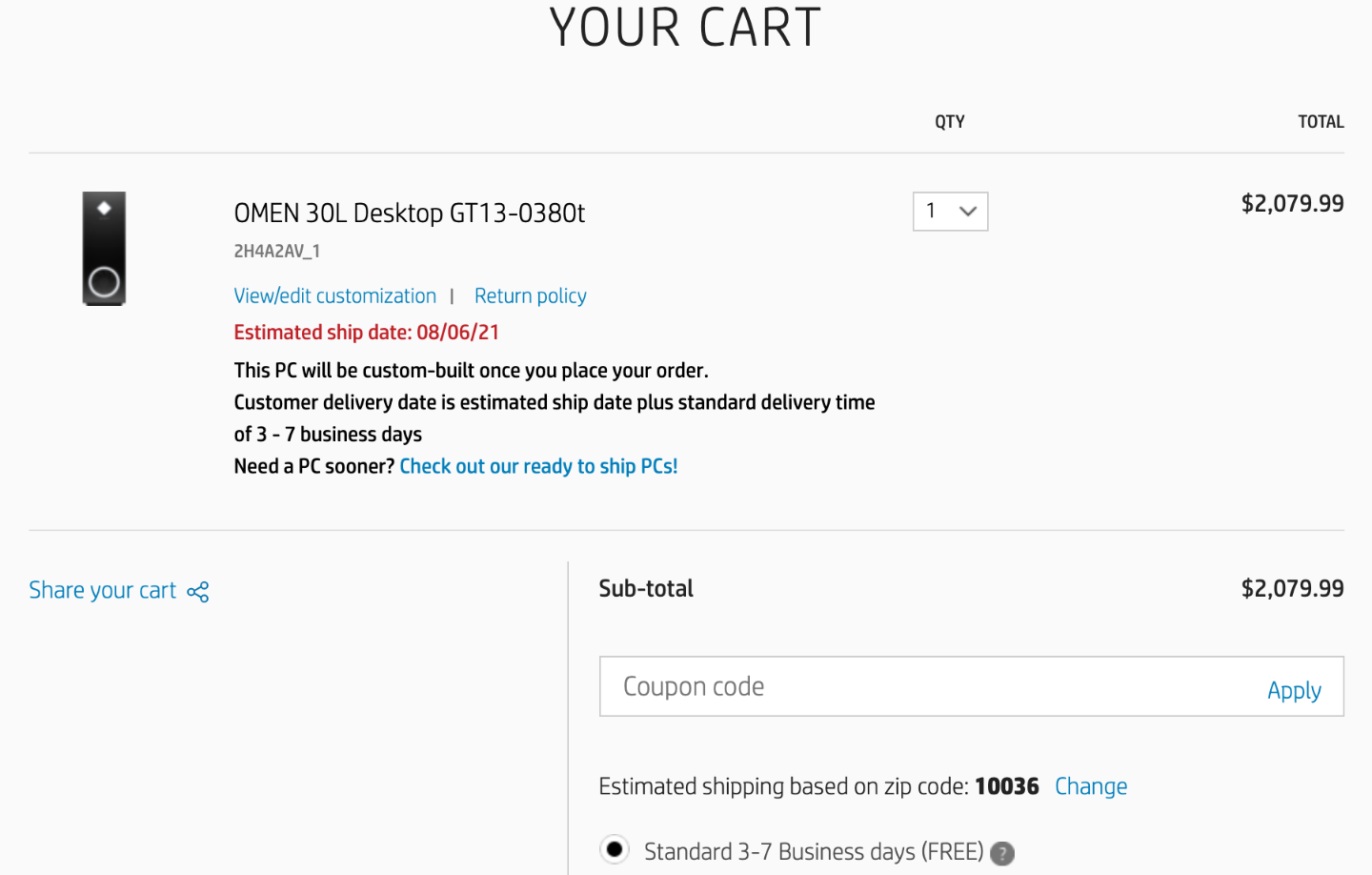Click Check out our ready to ship PCs link

(x=538, y=466)
